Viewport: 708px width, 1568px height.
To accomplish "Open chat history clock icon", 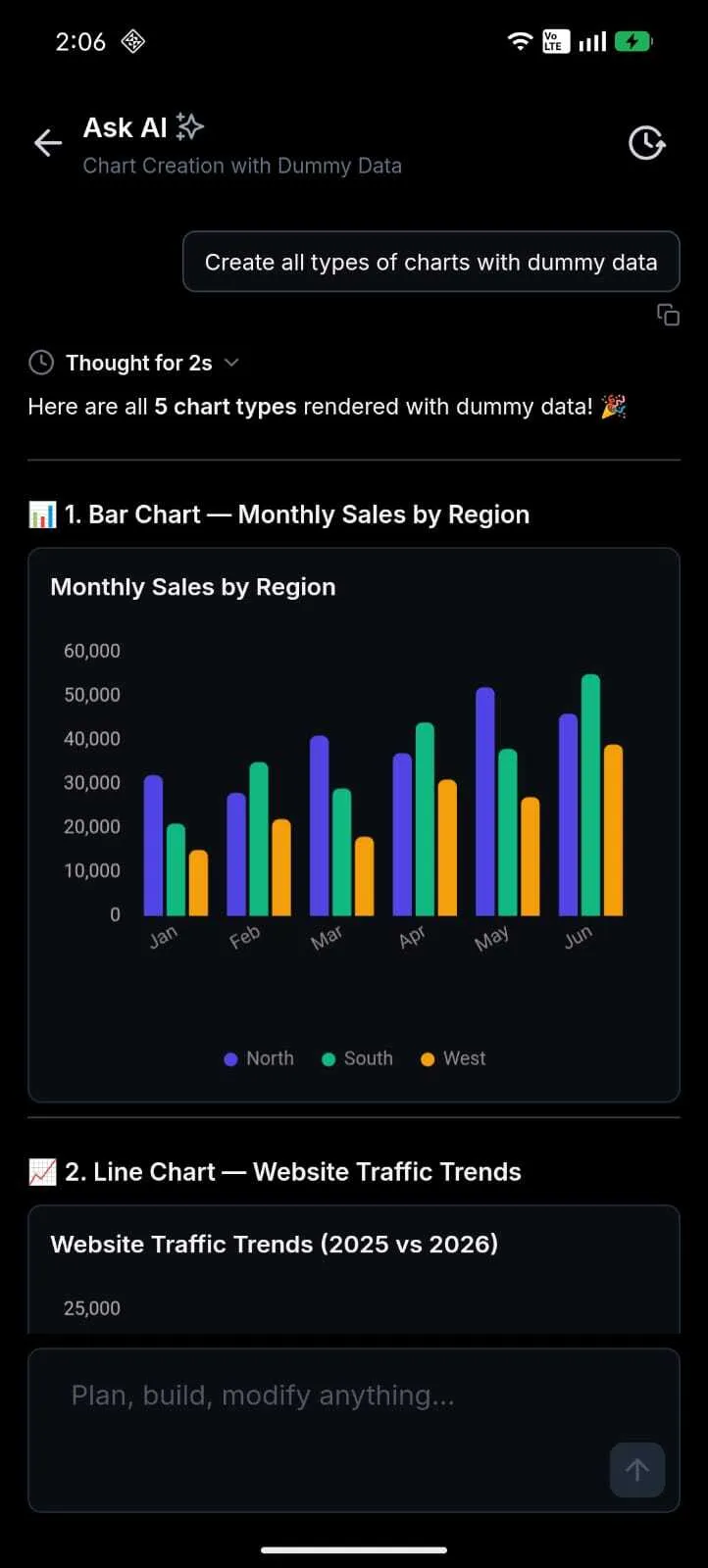I will pyautogui.click(x=647, y=143).
